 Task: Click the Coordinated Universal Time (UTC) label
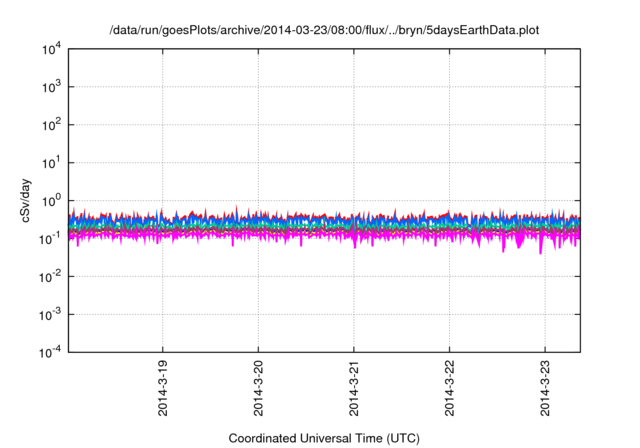click(324, 439)
